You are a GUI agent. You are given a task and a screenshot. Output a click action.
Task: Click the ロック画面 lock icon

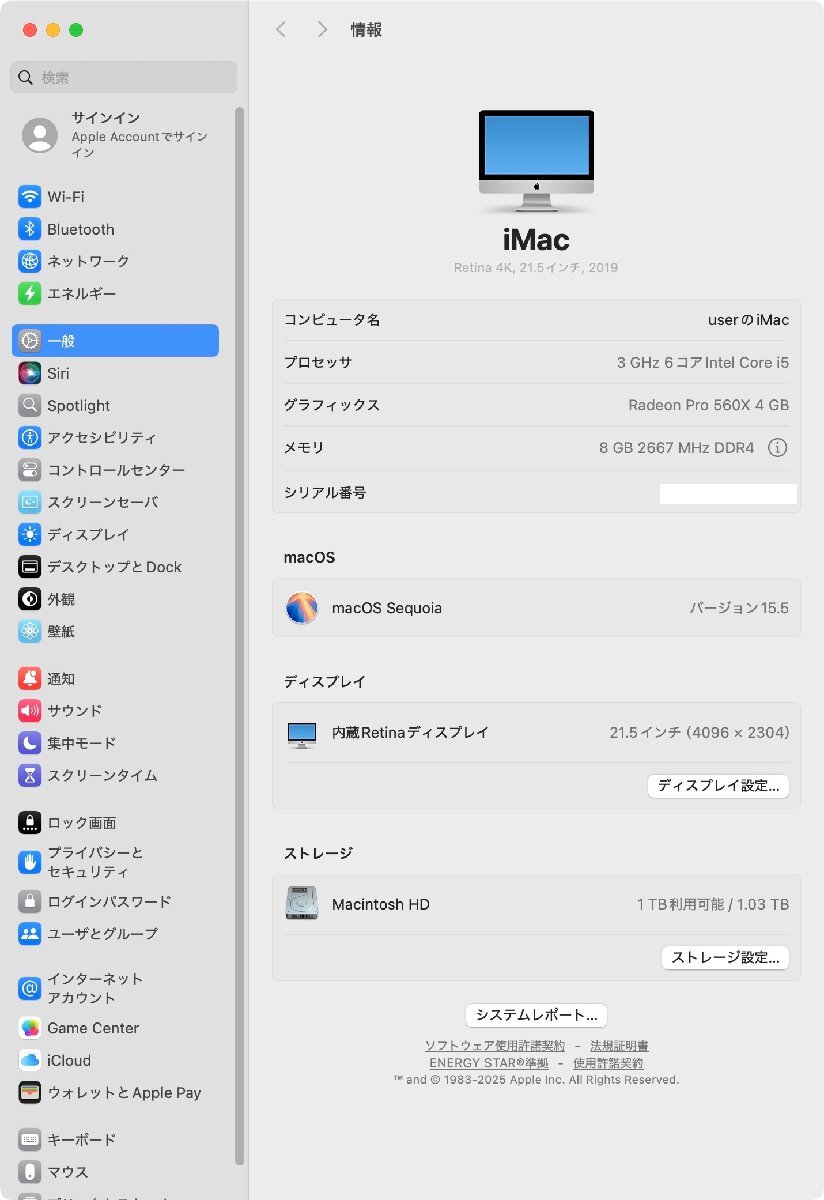pos(30,823)
